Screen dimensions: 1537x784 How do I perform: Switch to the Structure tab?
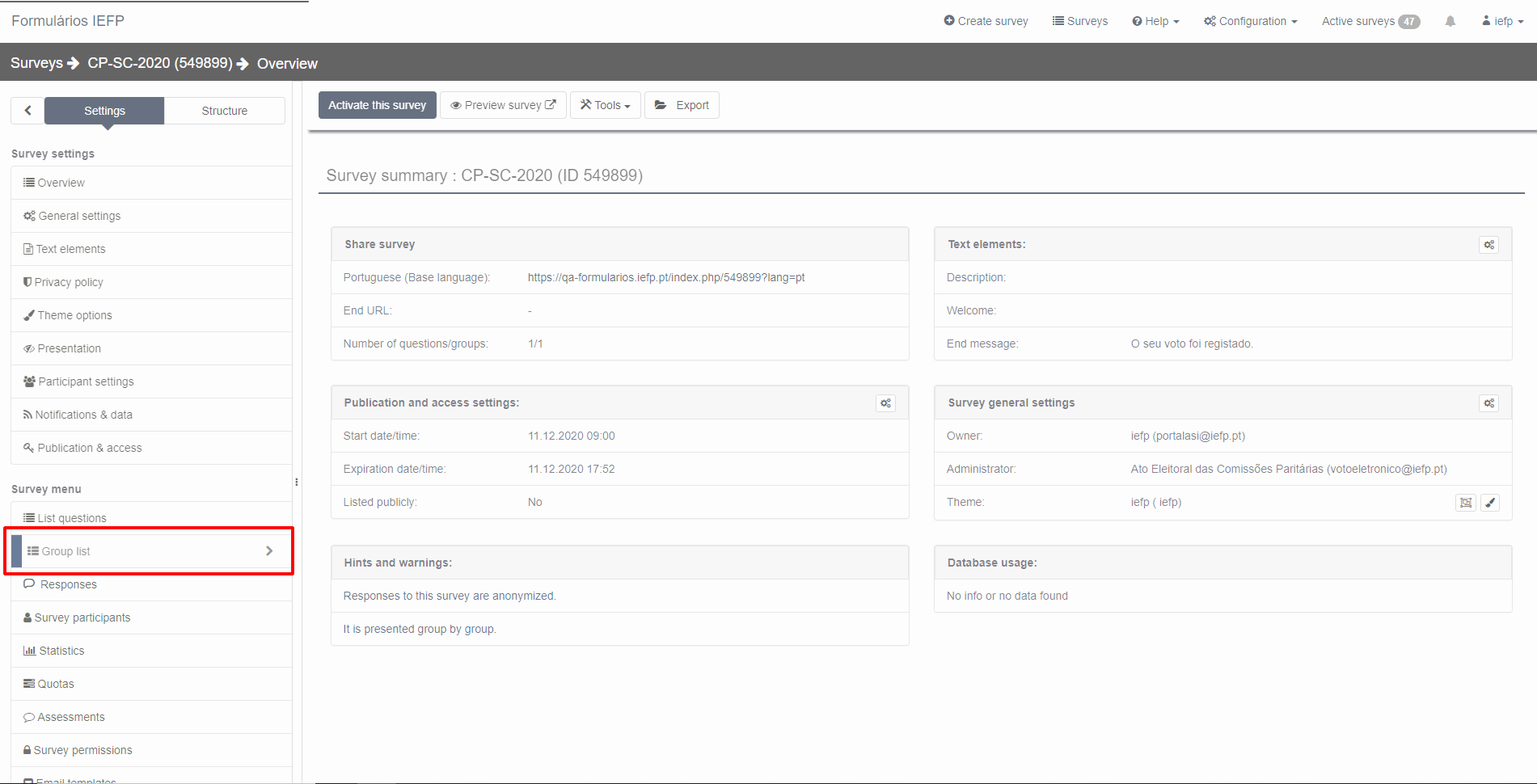pos(224,111)
